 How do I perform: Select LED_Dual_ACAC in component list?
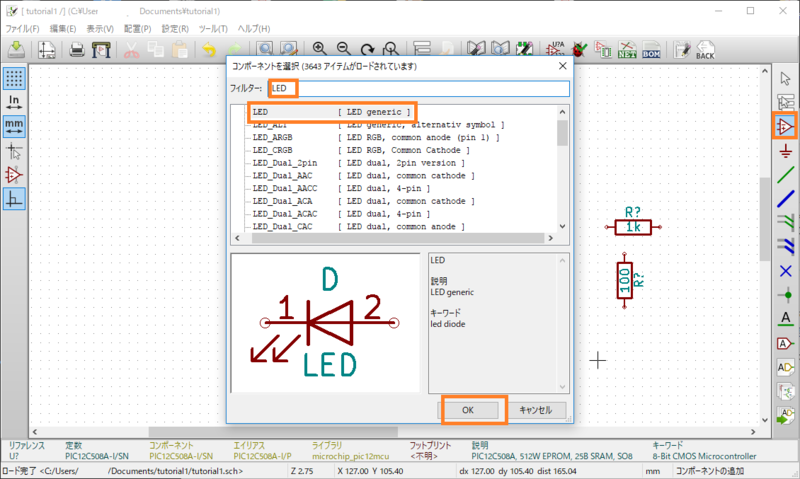click(341, 214)
